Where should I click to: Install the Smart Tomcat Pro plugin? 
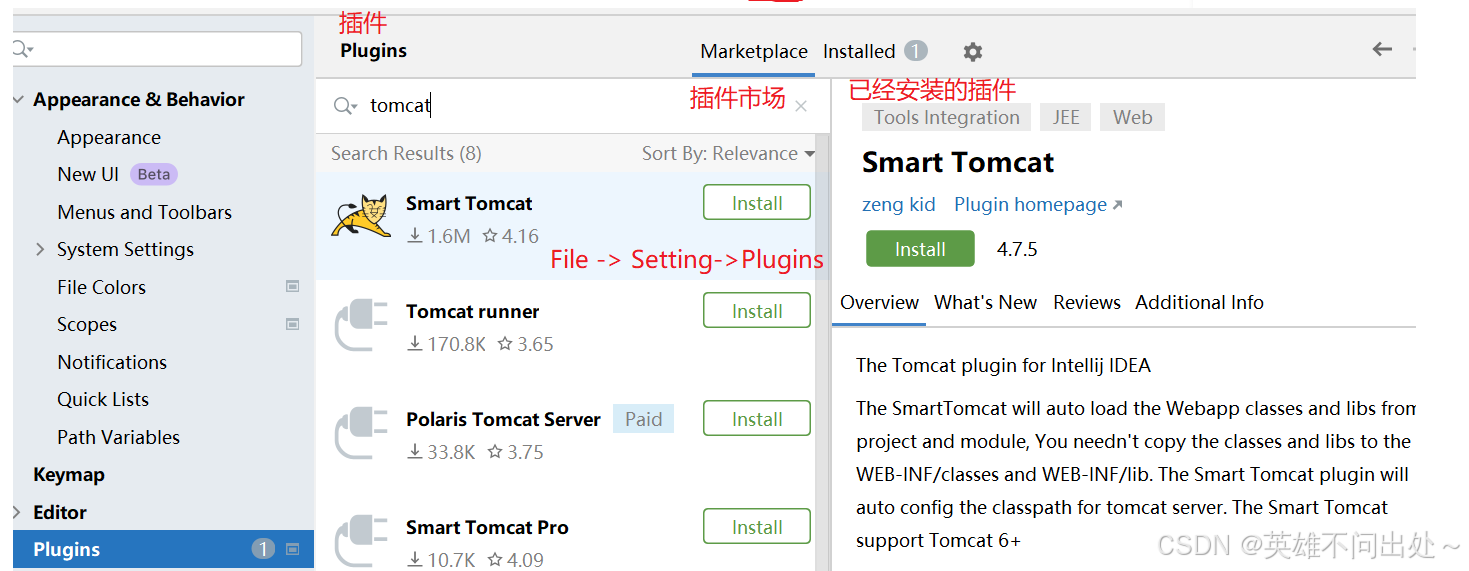click(x=757, y=527)
